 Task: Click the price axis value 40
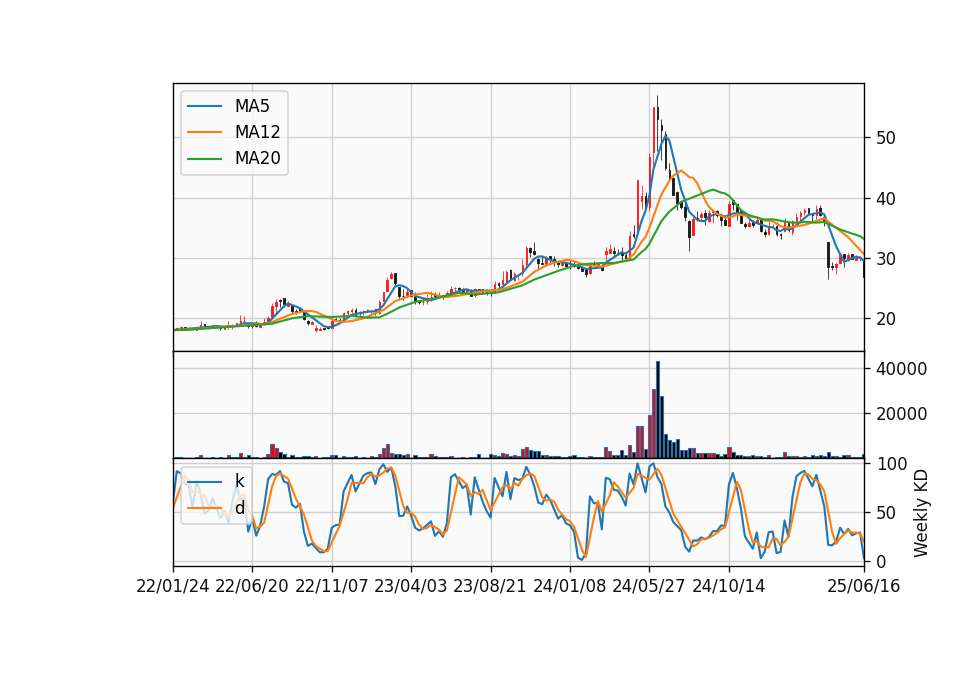[886, 198]
